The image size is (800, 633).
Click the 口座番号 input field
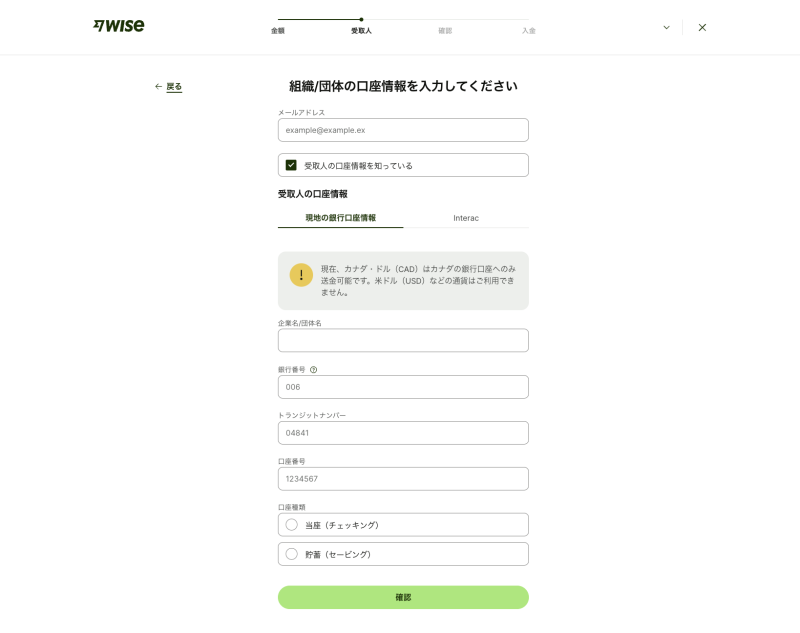[403, 479]
